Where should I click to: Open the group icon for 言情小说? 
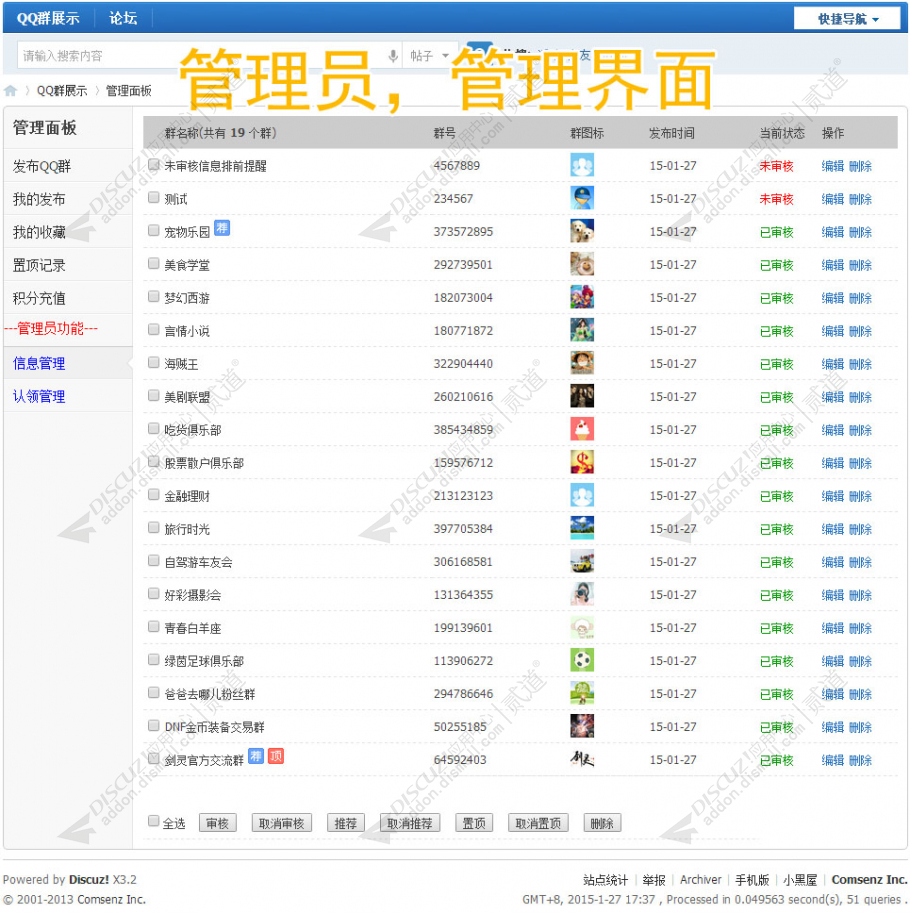tap(582, 330)
